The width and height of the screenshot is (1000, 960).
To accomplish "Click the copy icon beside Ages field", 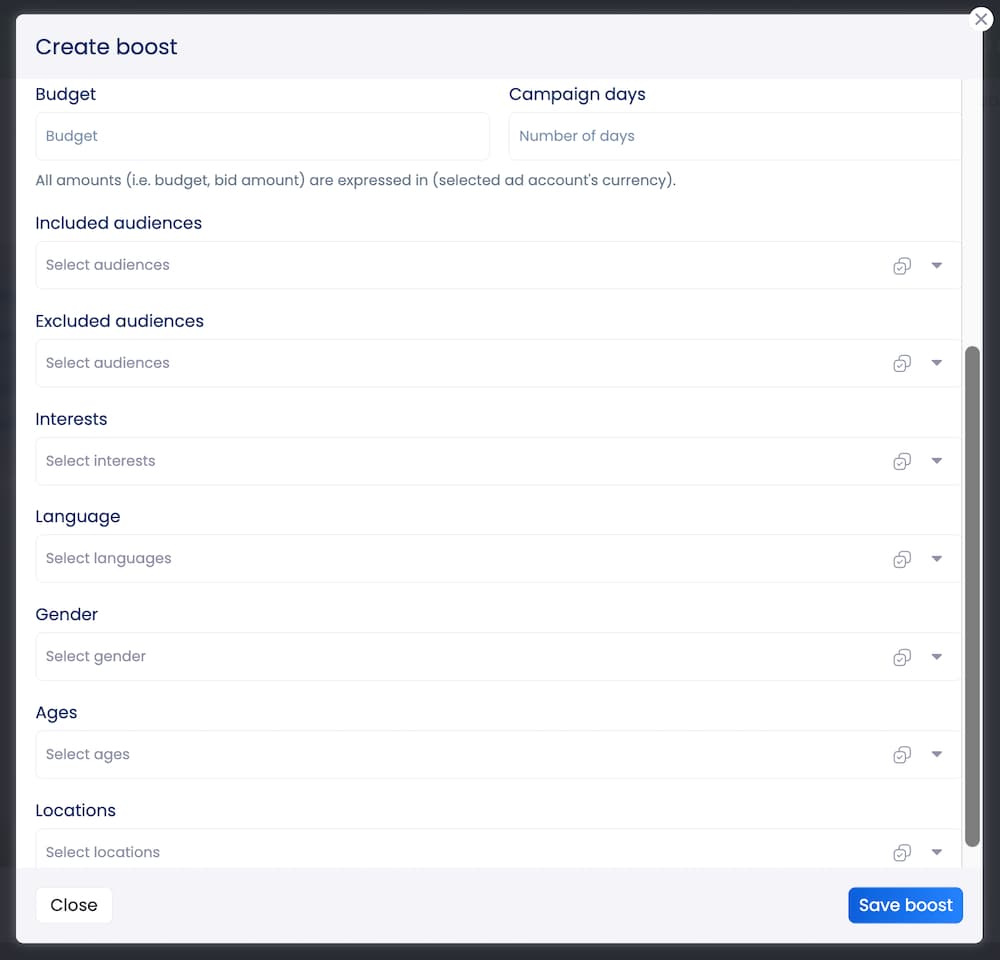I will pyautogui.click(x=902, y=754).
